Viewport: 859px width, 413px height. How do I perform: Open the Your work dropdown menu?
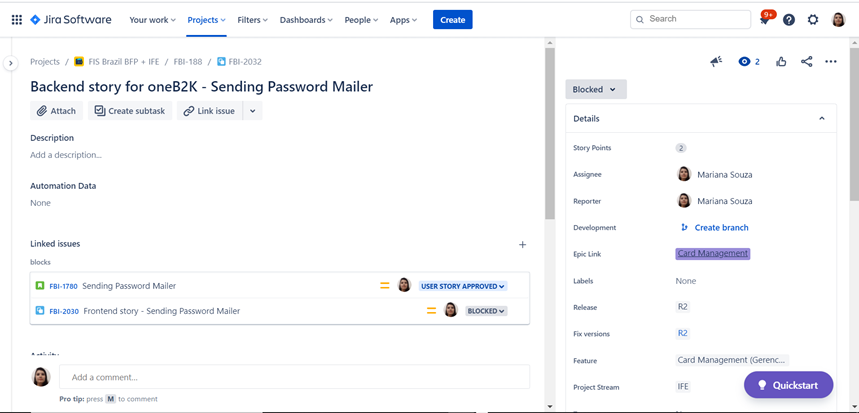pos(152,20)
